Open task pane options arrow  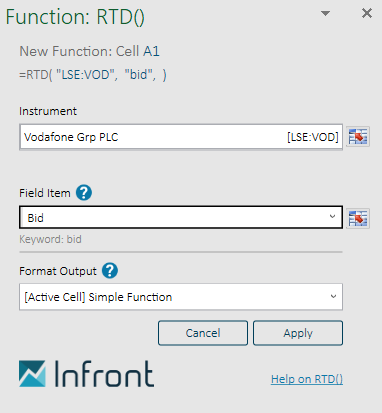tap(325, 13)
